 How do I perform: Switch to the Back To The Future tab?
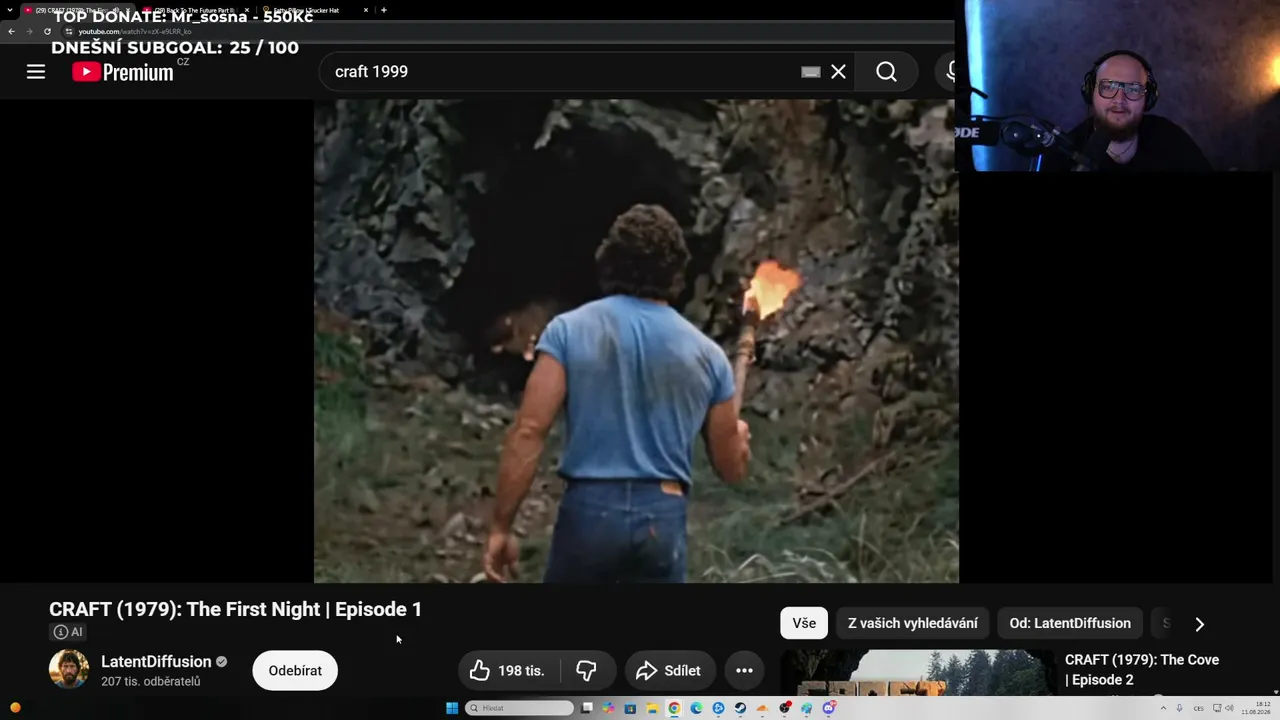click(195, 10)
